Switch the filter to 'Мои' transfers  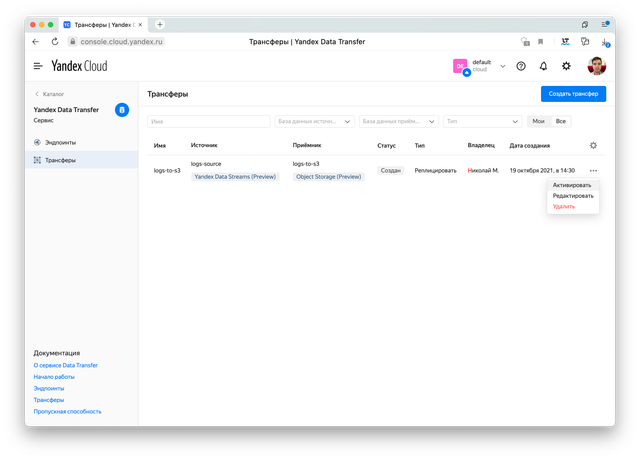(x=539, y=121)
